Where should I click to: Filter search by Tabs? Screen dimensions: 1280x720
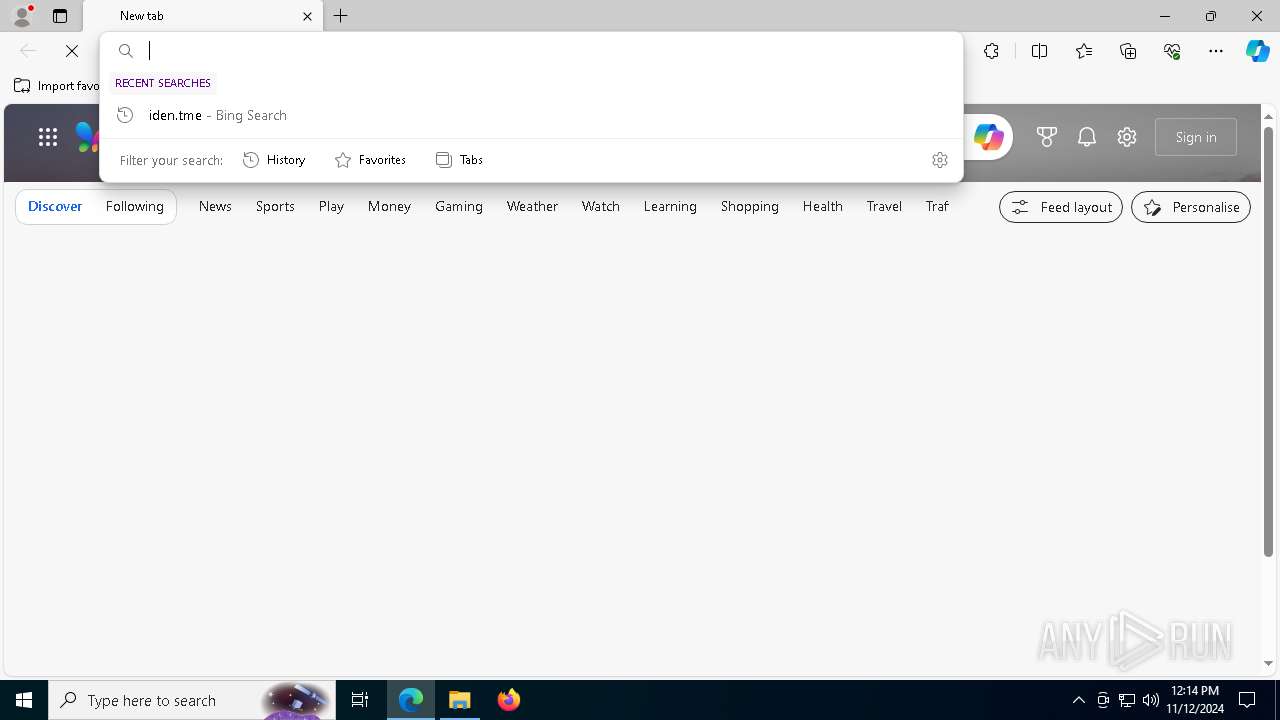pos(459,160)
